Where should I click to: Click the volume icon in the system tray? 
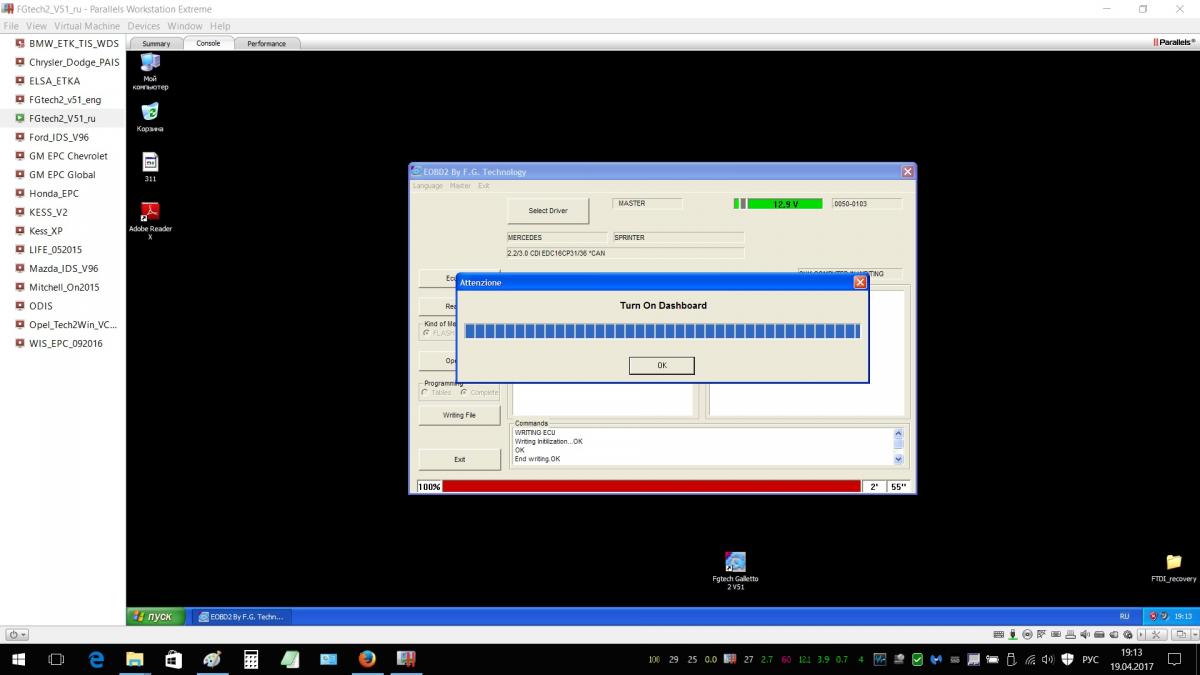point(1047,660)
